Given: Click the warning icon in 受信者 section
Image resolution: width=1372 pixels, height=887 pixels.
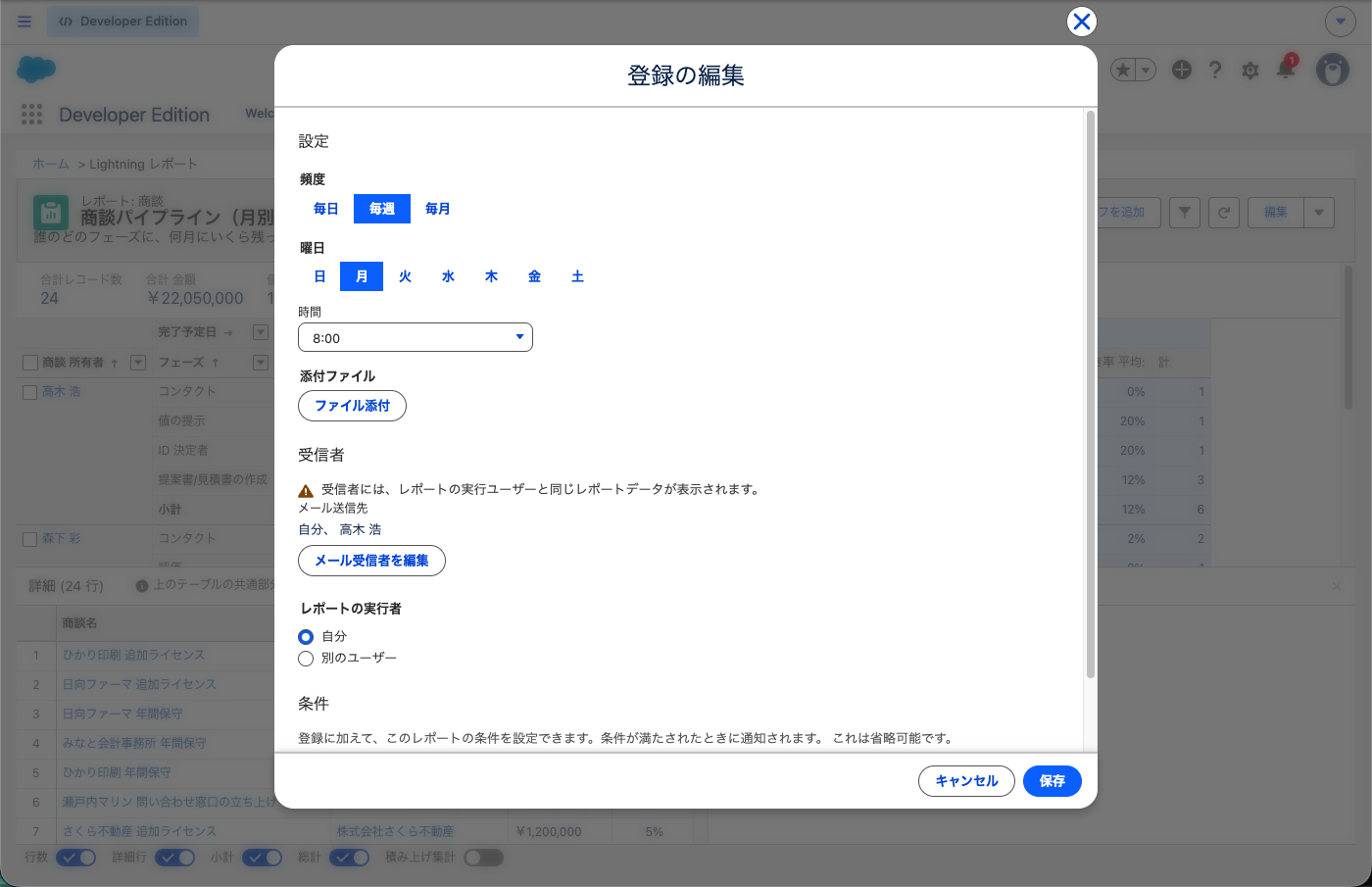Looking at the screenshot, I should (306, 490).
